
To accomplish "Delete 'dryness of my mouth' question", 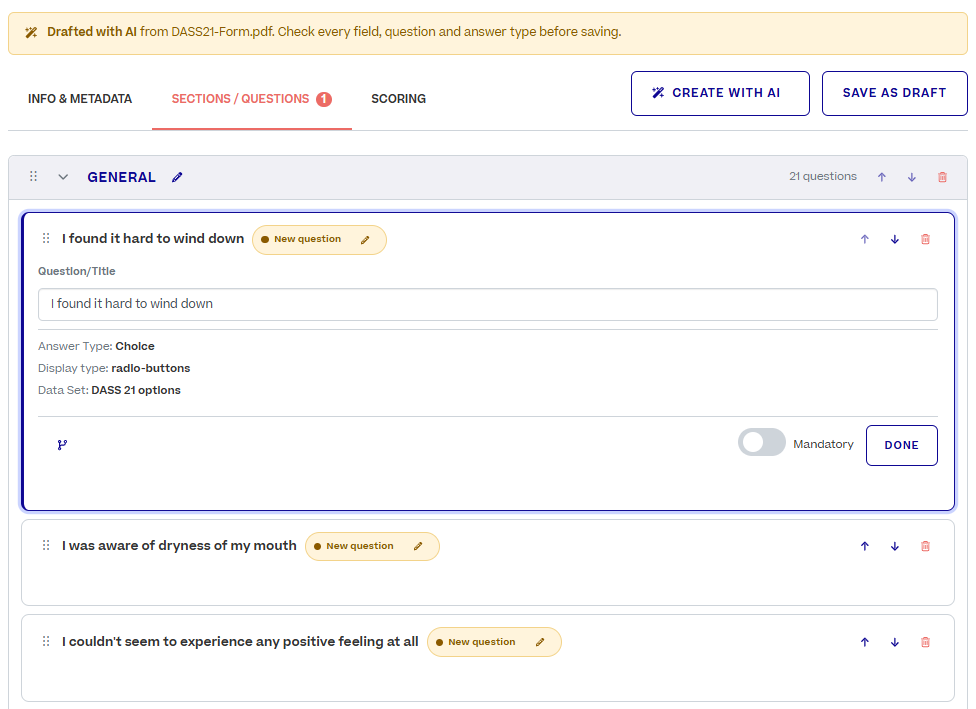I will coord(926,547).
